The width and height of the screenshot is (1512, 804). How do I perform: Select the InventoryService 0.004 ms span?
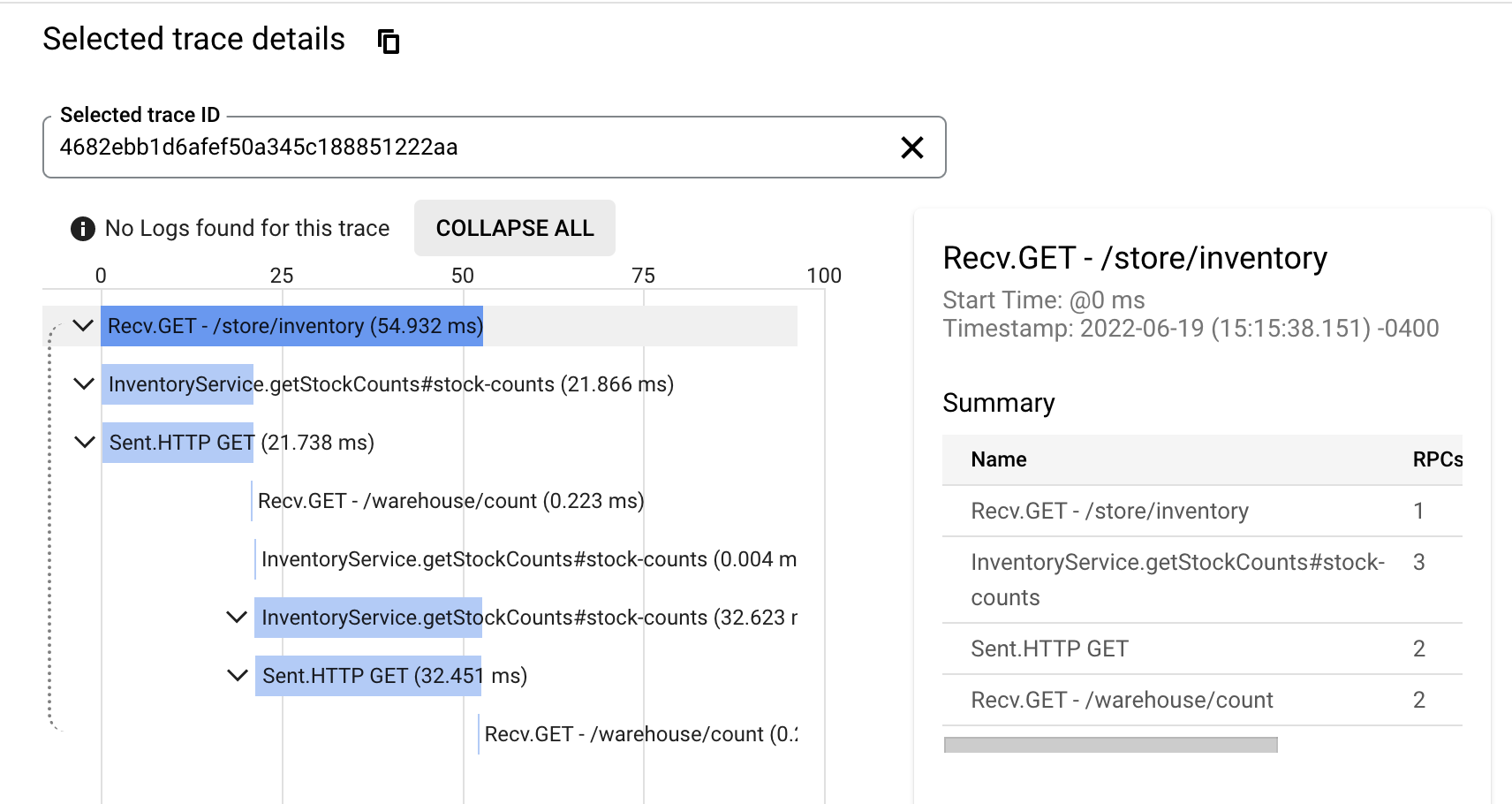pyautogui.click(x=528, y=559)
